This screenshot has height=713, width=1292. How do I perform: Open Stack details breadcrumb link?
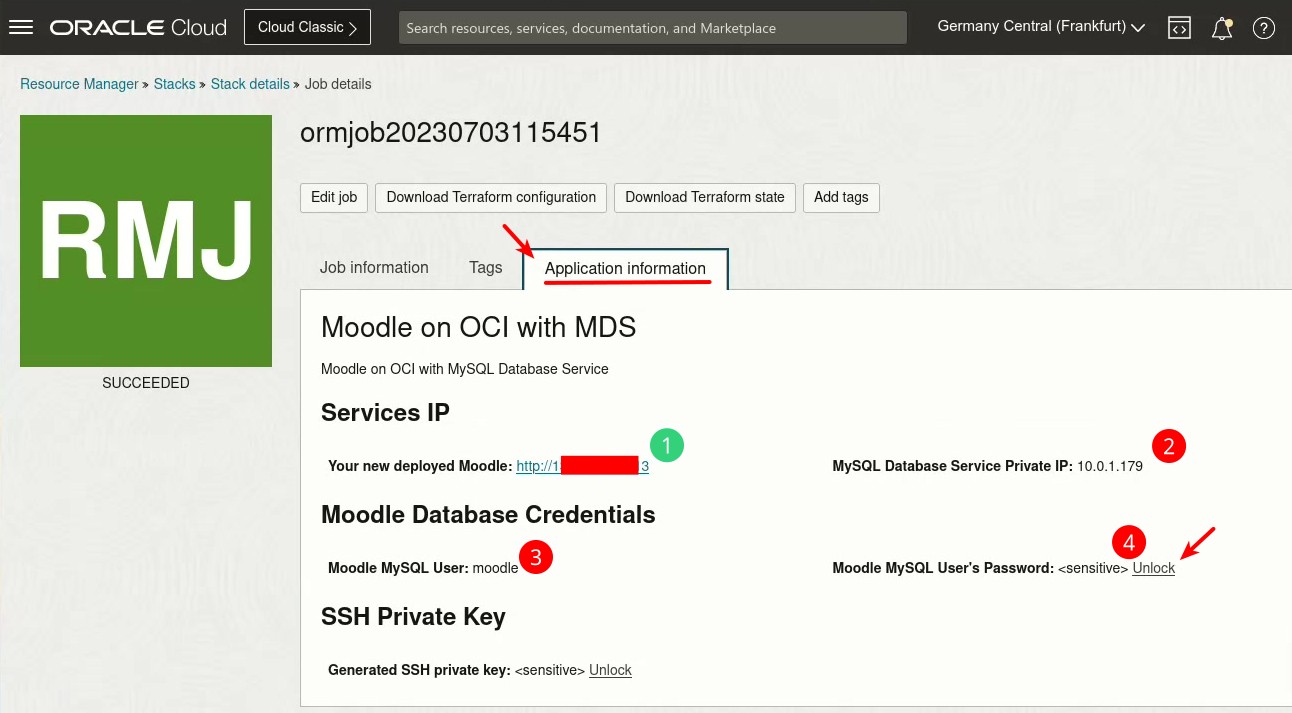pyautogui.click(x=250, y=84)
